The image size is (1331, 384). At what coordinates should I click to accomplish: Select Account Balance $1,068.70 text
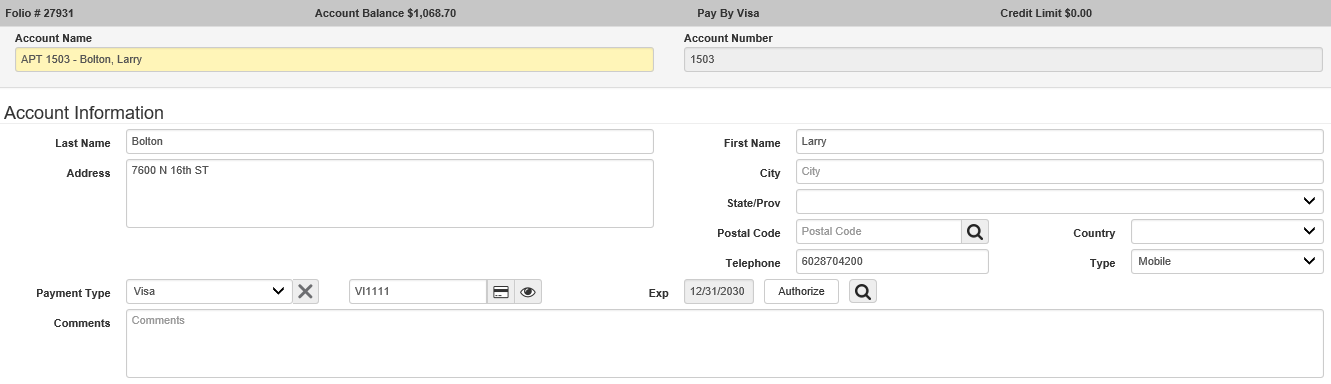tap(386, 14)
